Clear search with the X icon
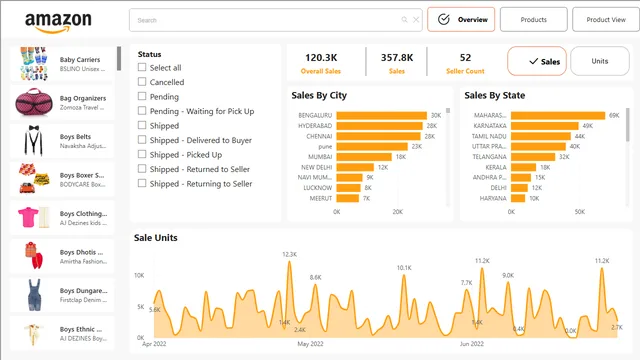The image size is (640, 360). 416,20
